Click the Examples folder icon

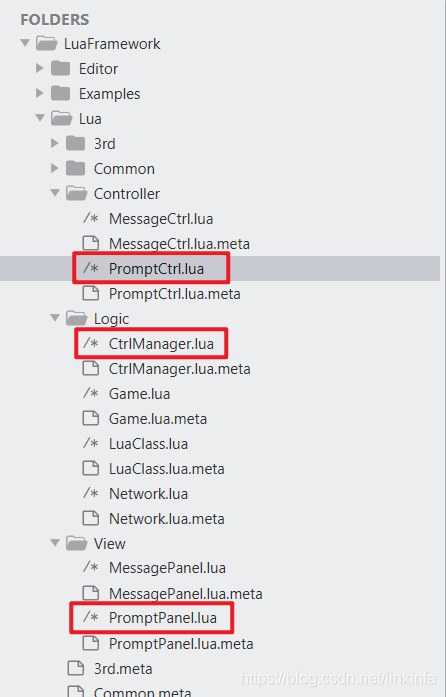click(x=60, y=93)
